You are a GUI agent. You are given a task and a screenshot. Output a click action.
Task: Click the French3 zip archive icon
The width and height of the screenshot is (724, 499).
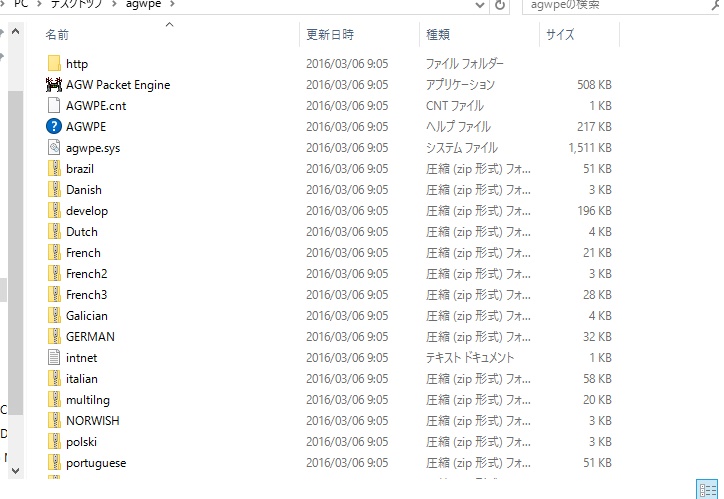point(54,295)
